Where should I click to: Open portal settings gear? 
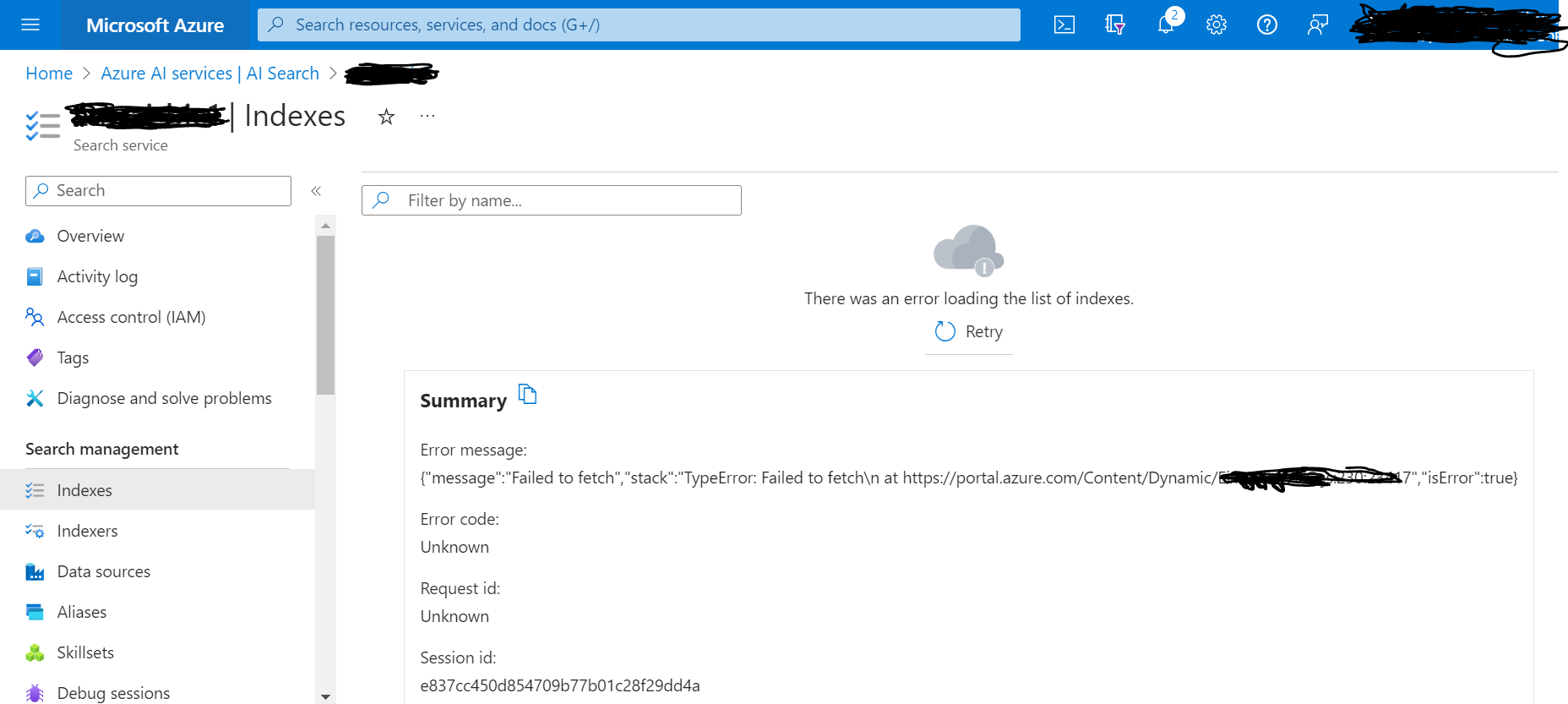tap(1217, 25)
